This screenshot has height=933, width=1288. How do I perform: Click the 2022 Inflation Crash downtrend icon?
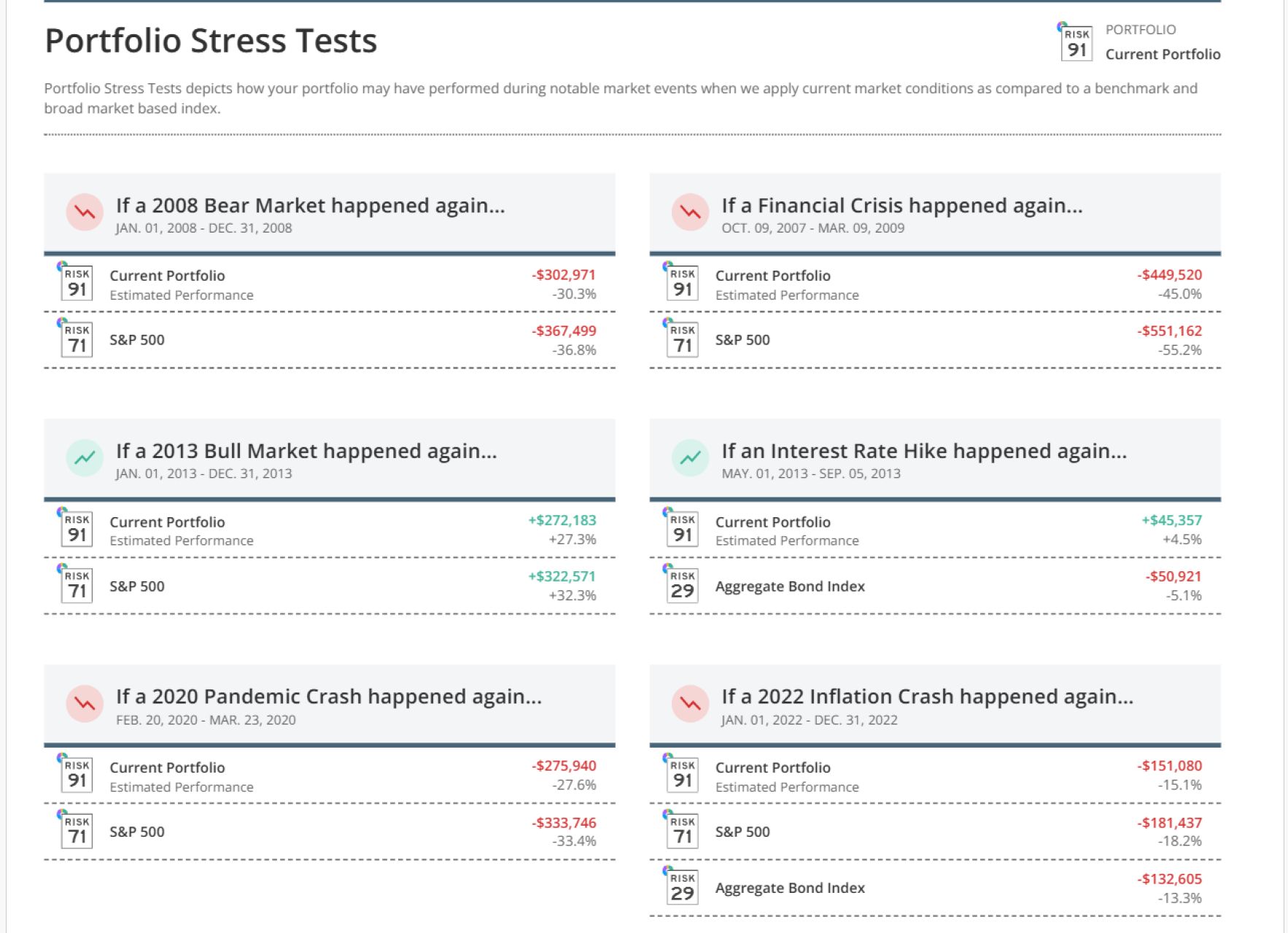[690, 704]
